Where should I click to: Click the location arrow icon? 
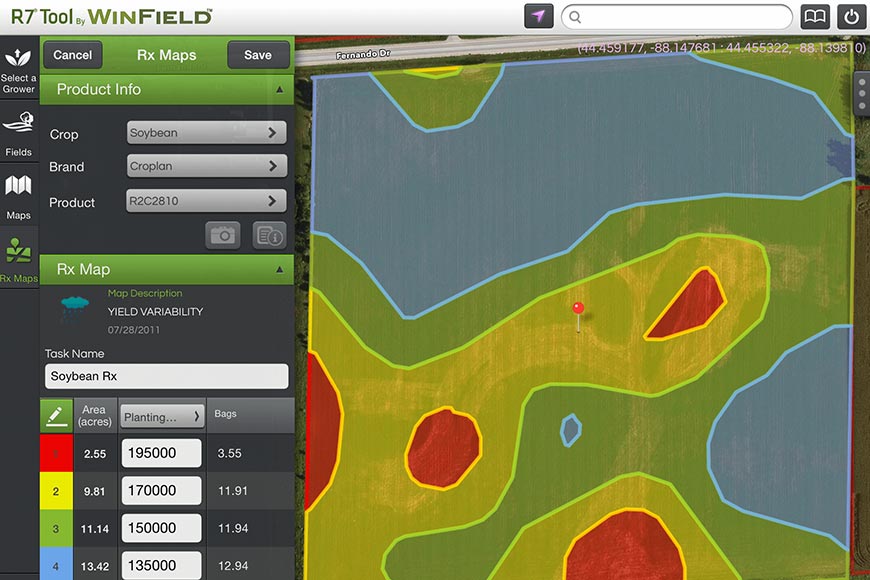[539, 17]
